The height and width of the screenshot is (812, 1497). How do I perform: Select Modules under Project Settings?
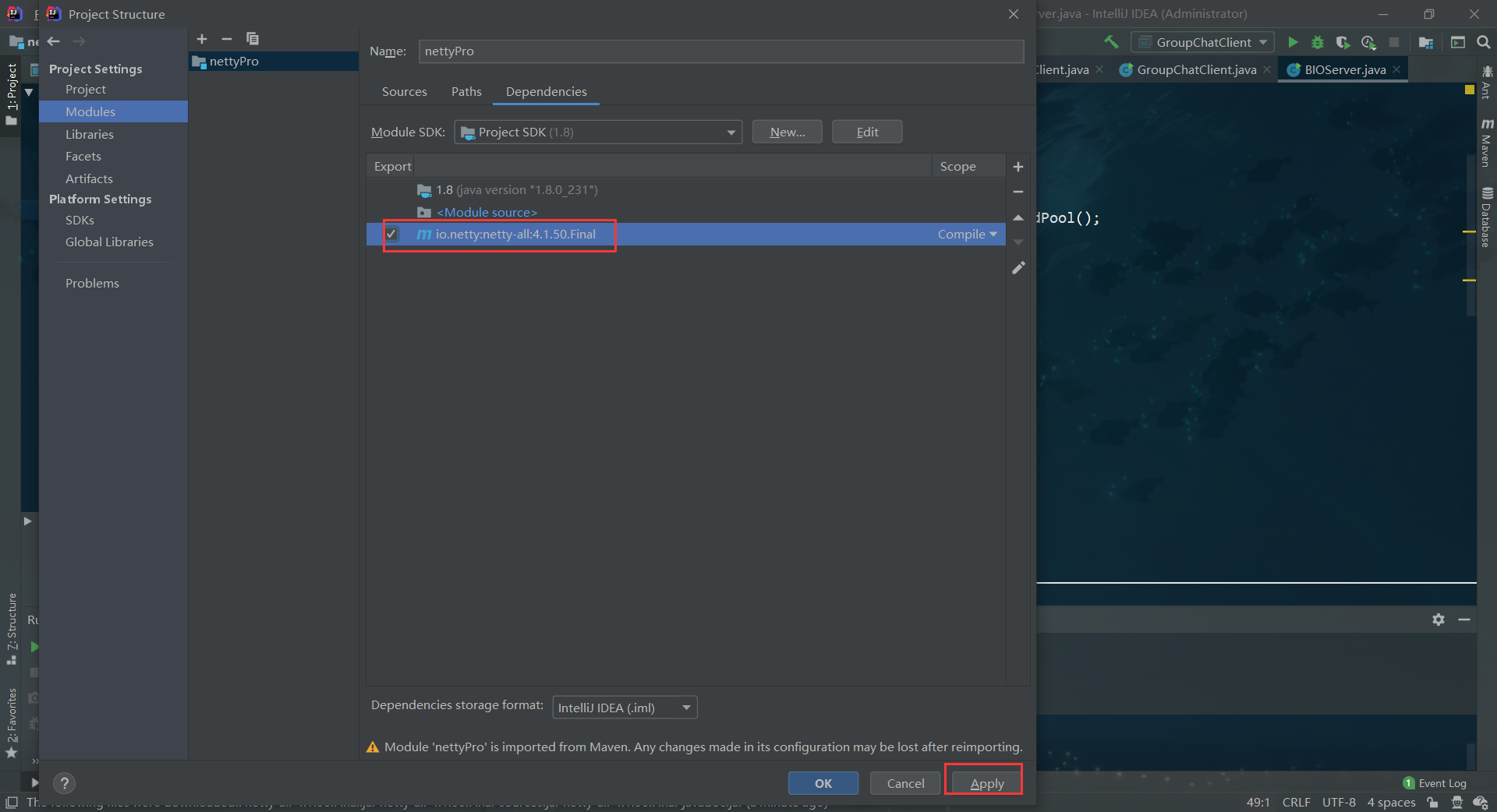click(x=114, y=111)
